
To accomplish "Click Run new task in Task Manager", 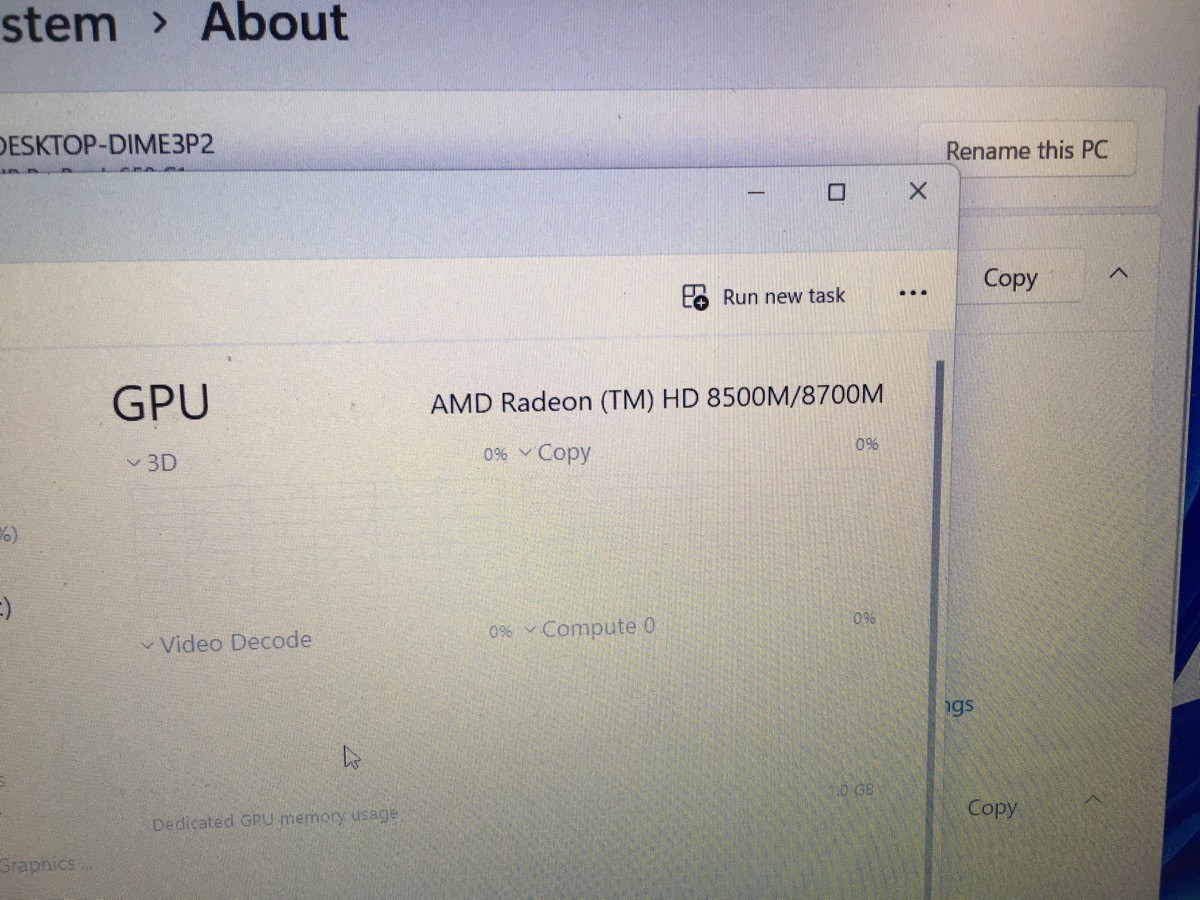I will 764,296.
